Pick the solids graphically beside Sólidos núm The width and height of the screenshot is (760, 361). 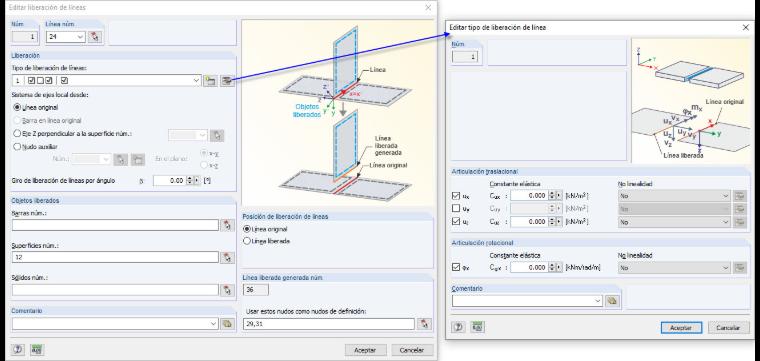click(227, 290)
